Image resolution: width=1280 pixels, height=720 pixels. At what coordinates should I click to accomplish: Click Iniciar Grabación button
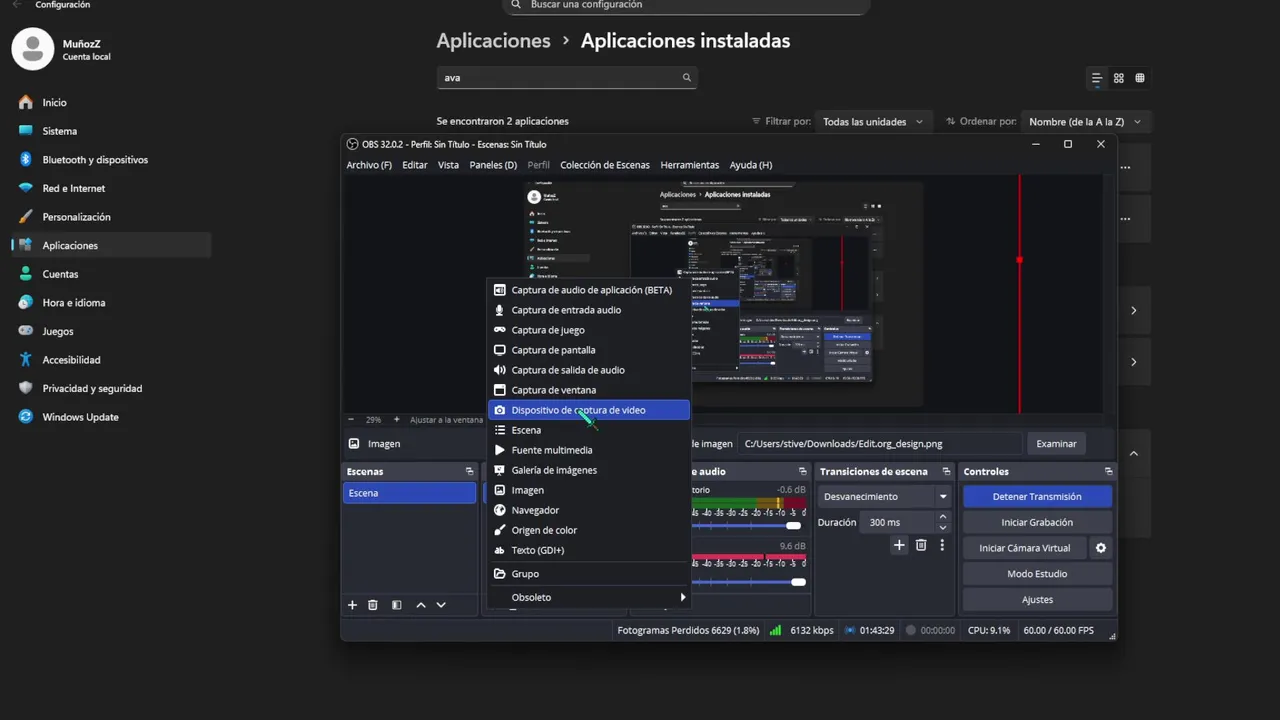[x=1037, y=522]
